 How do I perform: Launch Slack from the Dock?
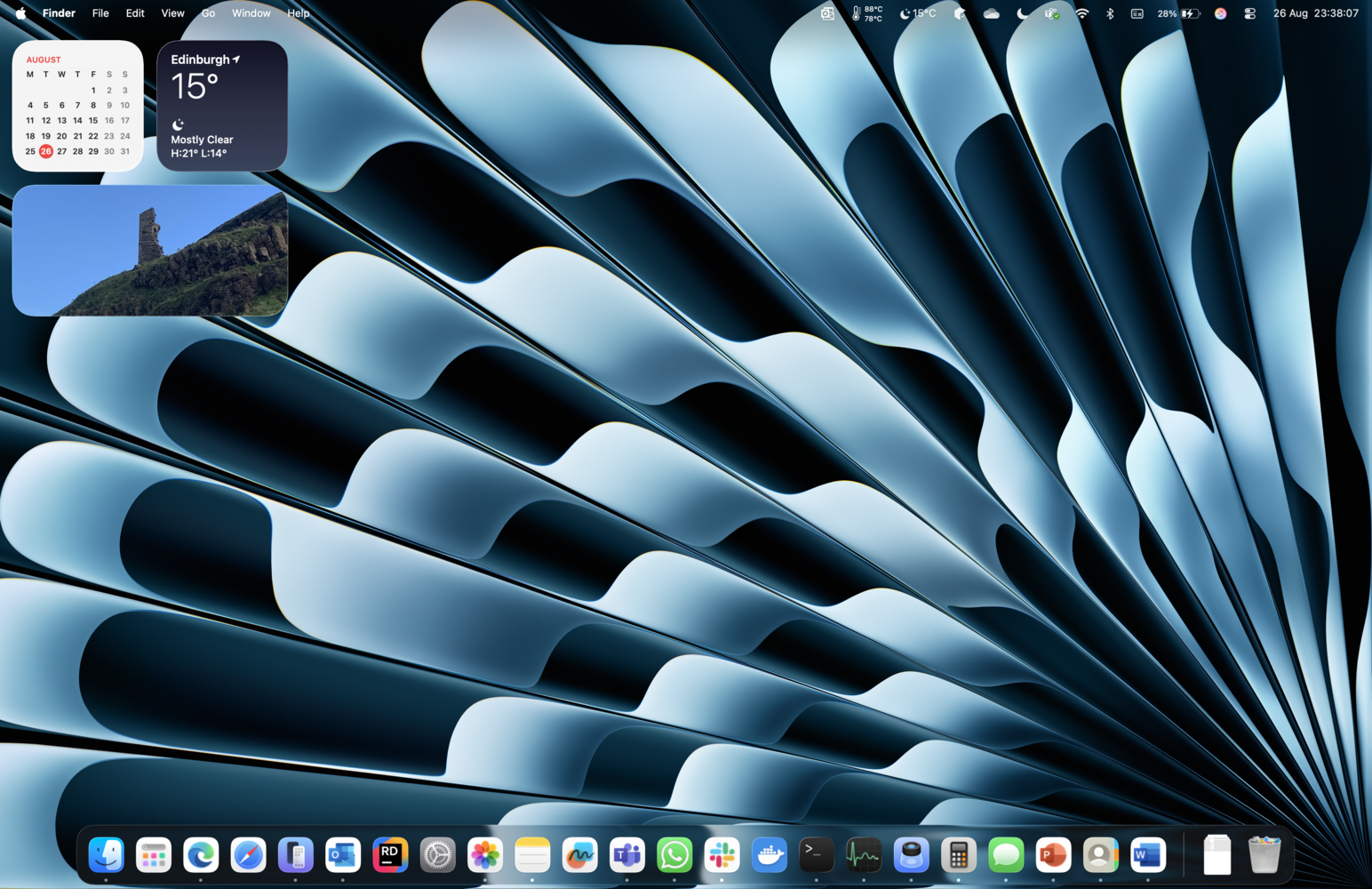tap(722, 855)
